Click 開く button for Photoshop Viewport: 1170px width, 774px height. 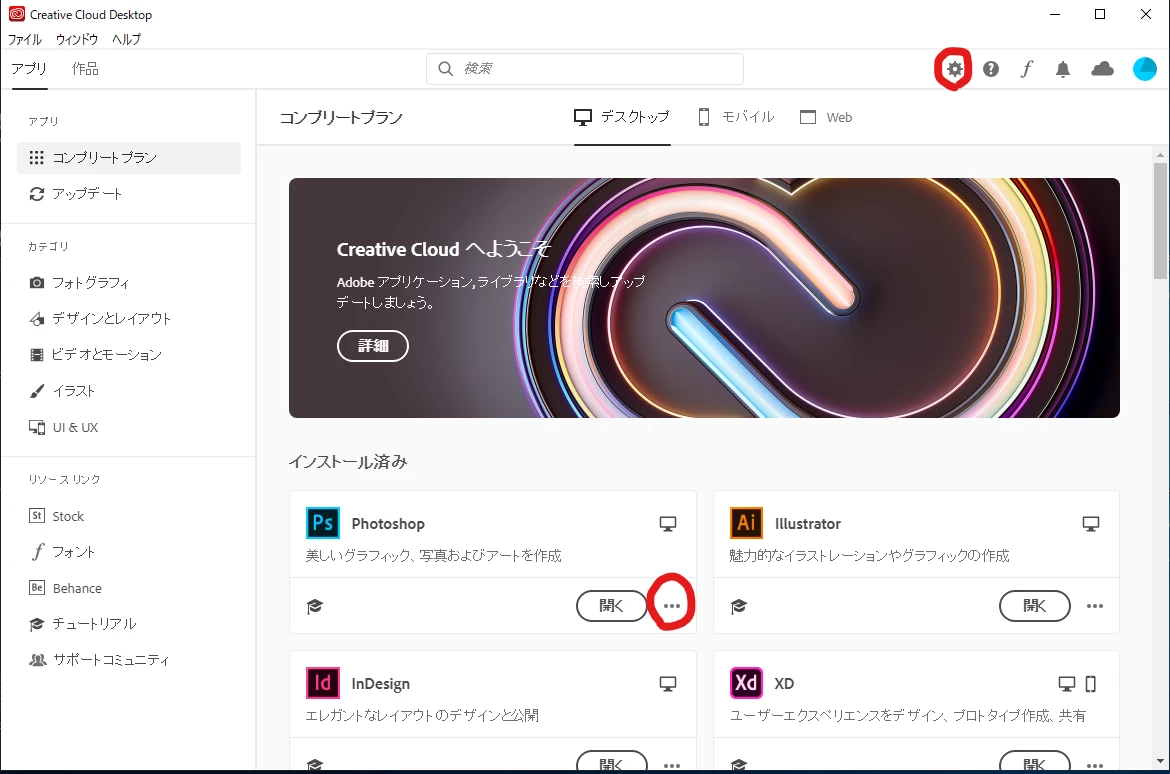tap(612, 606)
